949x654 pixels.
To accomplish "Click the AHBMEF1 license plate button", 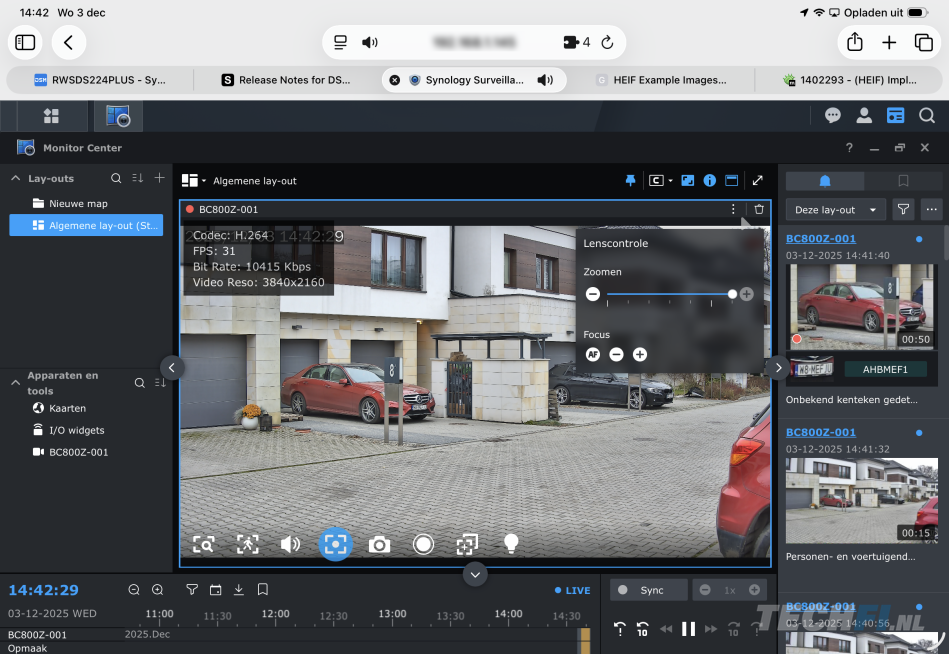I will (x=886, y=368).
